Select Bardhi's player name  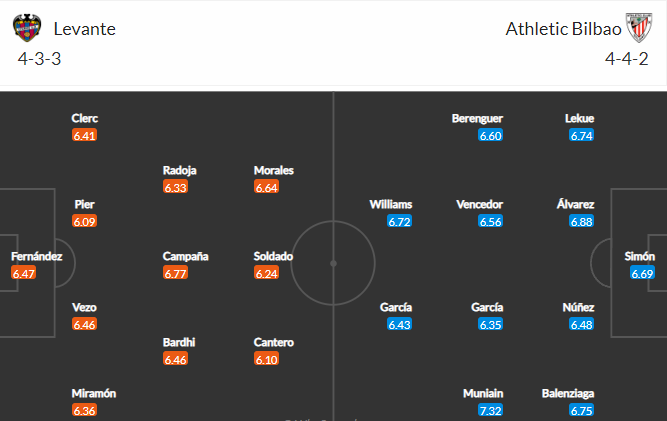pyautogui.click(x=179, y=342)
